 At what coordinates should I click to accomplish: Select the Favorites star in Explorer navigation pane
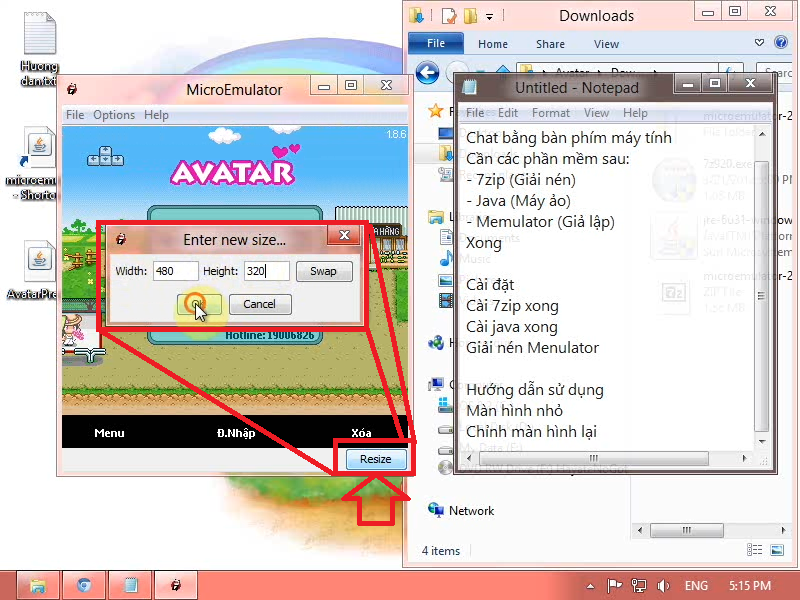435,110
